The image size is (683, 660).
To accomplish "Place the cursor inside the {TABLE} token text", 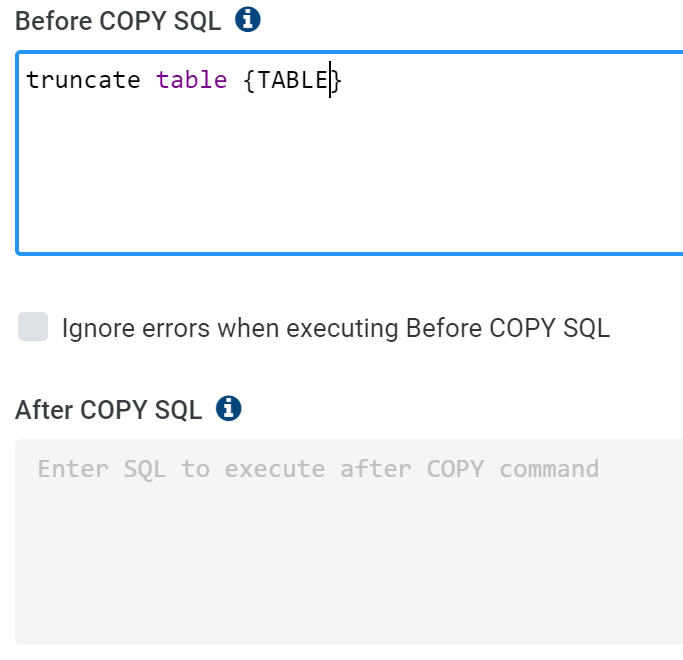I will [293, 80].
